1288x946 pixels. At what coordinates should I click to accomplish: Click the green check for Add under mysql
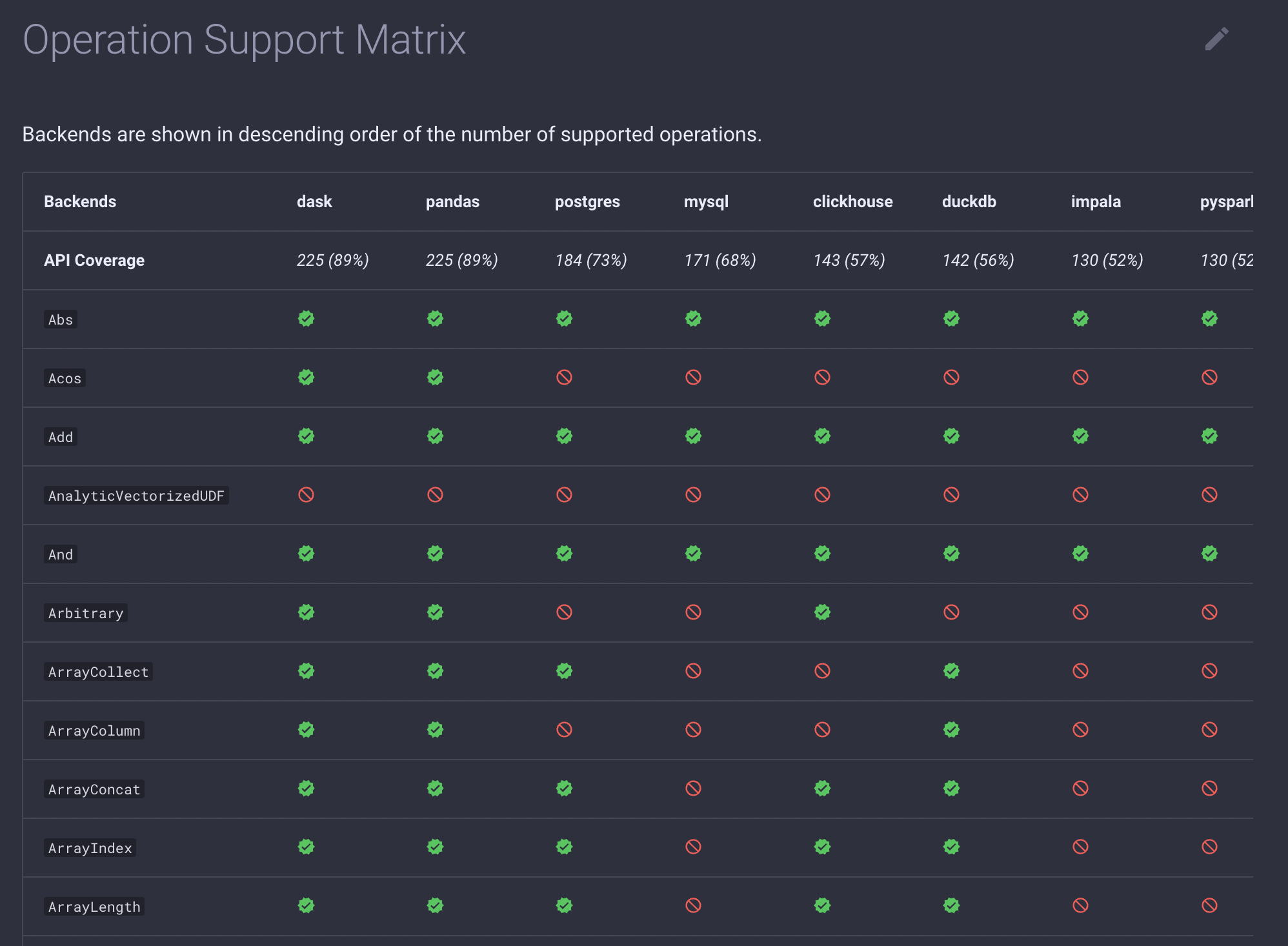click(x=693, y=436)
